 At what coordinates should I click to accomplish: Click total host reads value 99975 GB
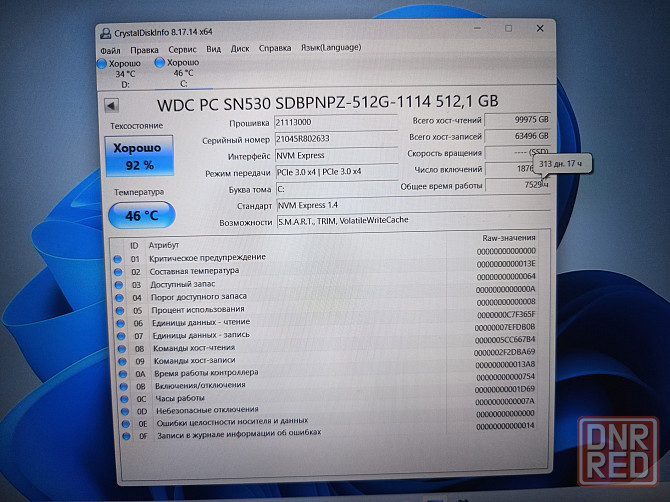pos(517,120)
